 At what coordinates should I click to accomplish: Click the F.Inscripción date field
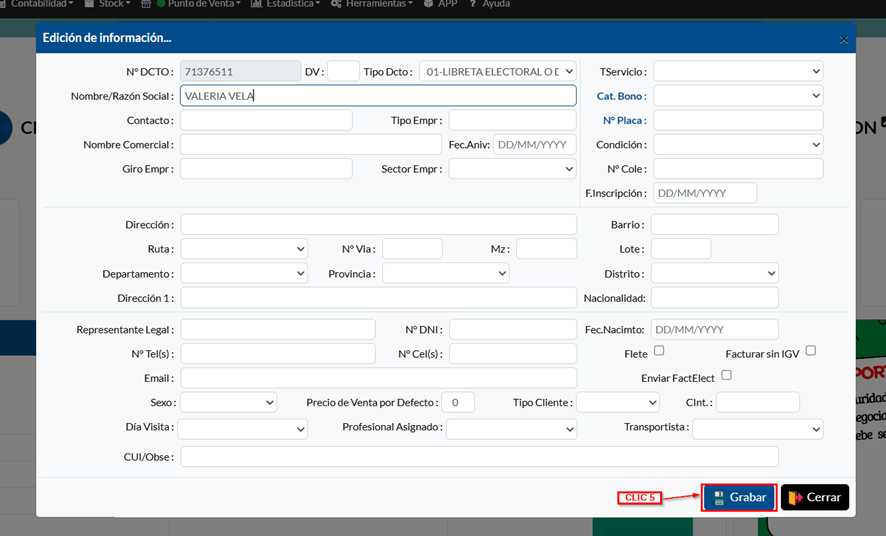pos(705,193)
